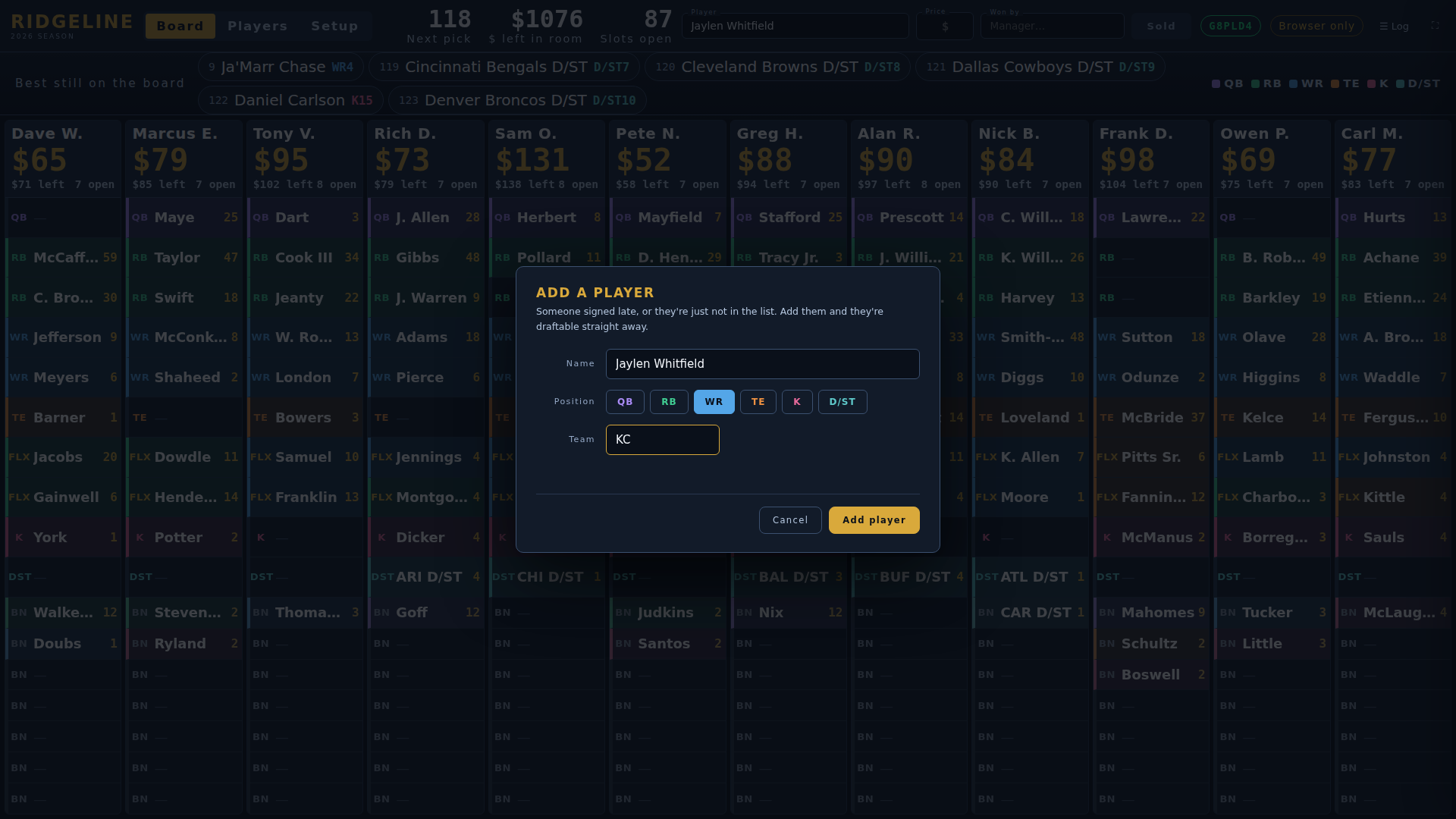
Task: Toggle fullscreen icon at top right
Action: coord(1435,25)
